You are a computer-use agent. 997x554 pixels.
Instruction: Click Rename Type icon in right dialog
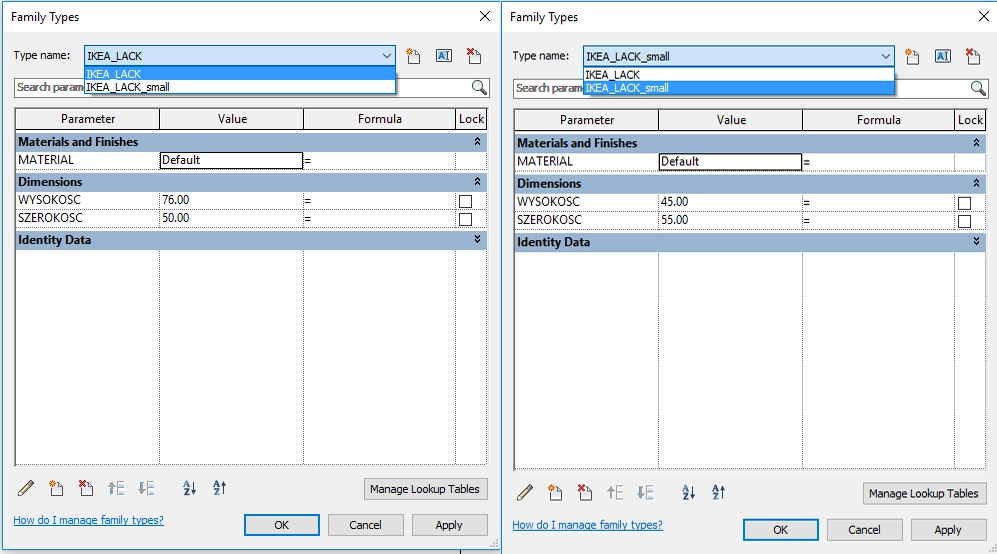943,57
